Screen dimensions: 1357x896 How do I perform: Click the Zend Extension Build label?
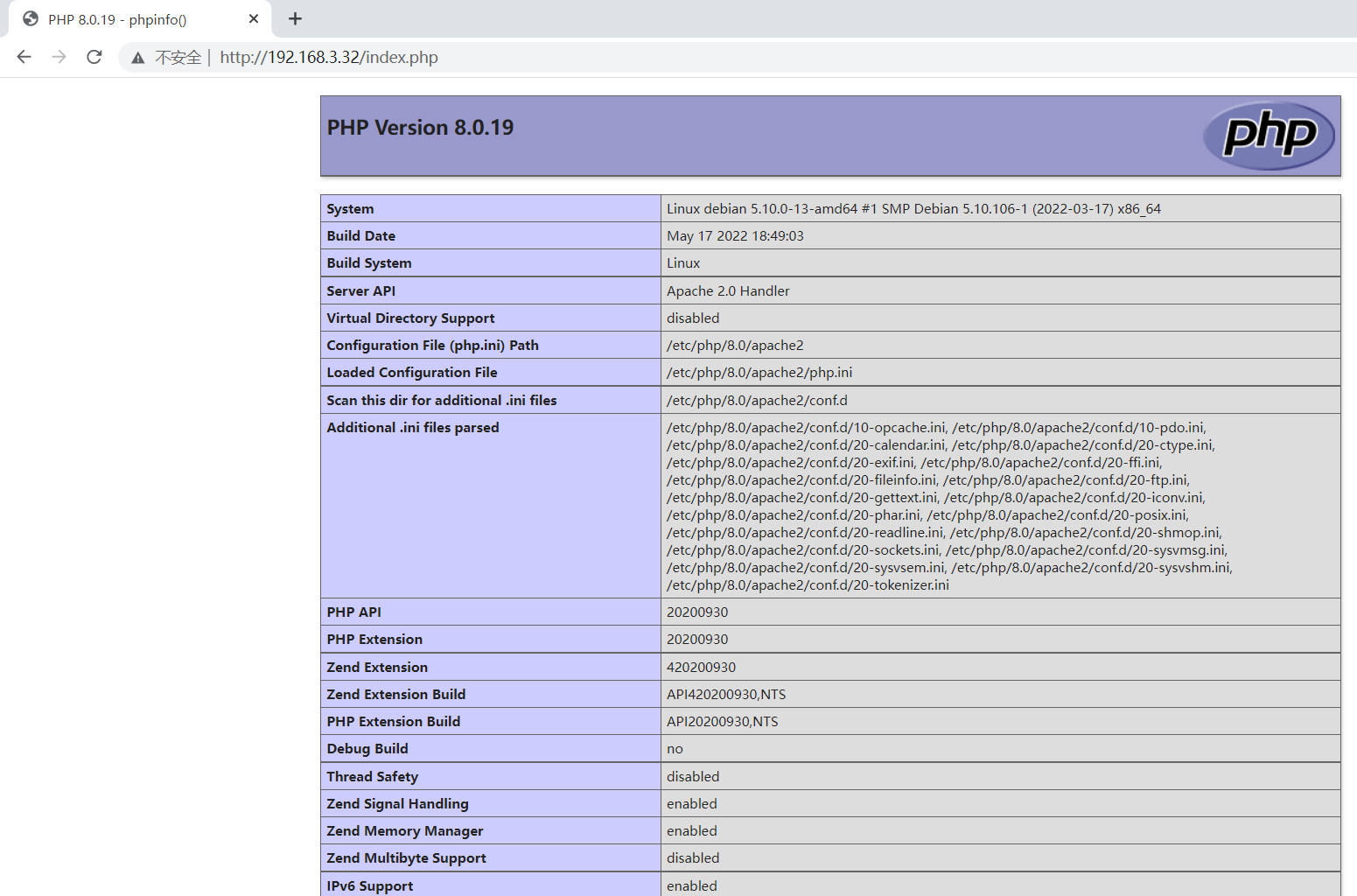pyautogui.click(x=396, y=695)
